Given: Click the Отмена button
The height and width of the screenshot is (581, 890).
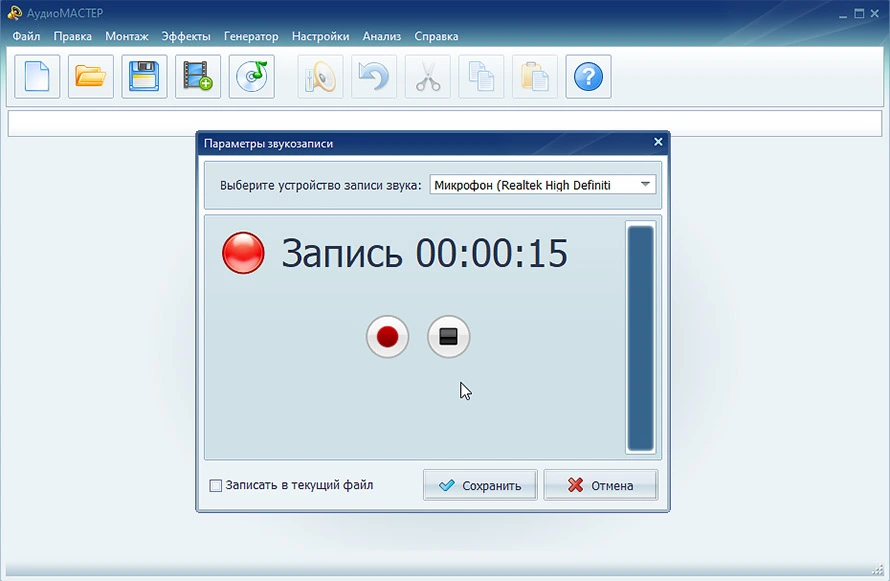Looking at the screenshot, I should click(601, 486).
